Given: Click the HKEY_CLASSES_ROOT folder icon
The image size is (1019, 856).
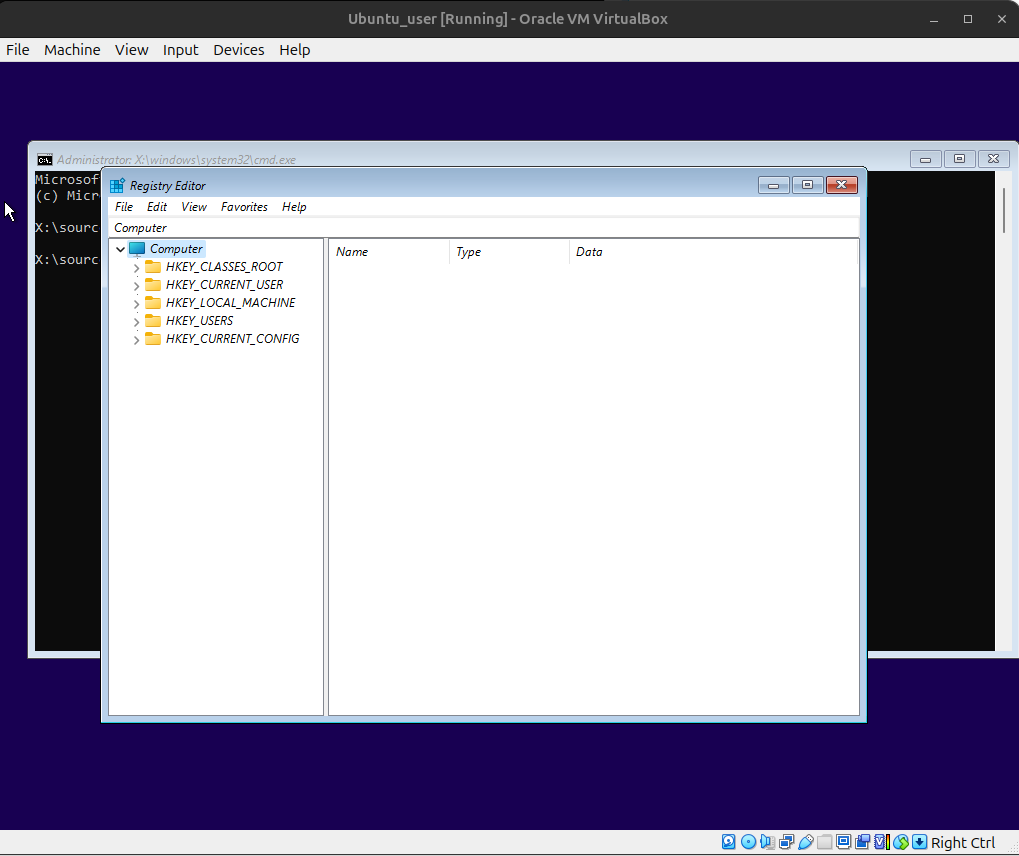Looking at the screenshot, I should (x=153, y=267).
